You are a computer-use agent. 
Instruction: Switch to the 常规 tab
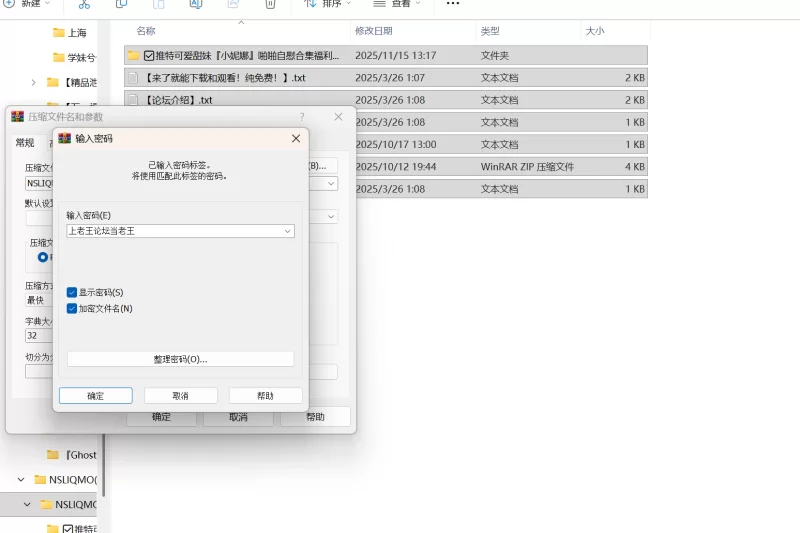pos(24,143)
